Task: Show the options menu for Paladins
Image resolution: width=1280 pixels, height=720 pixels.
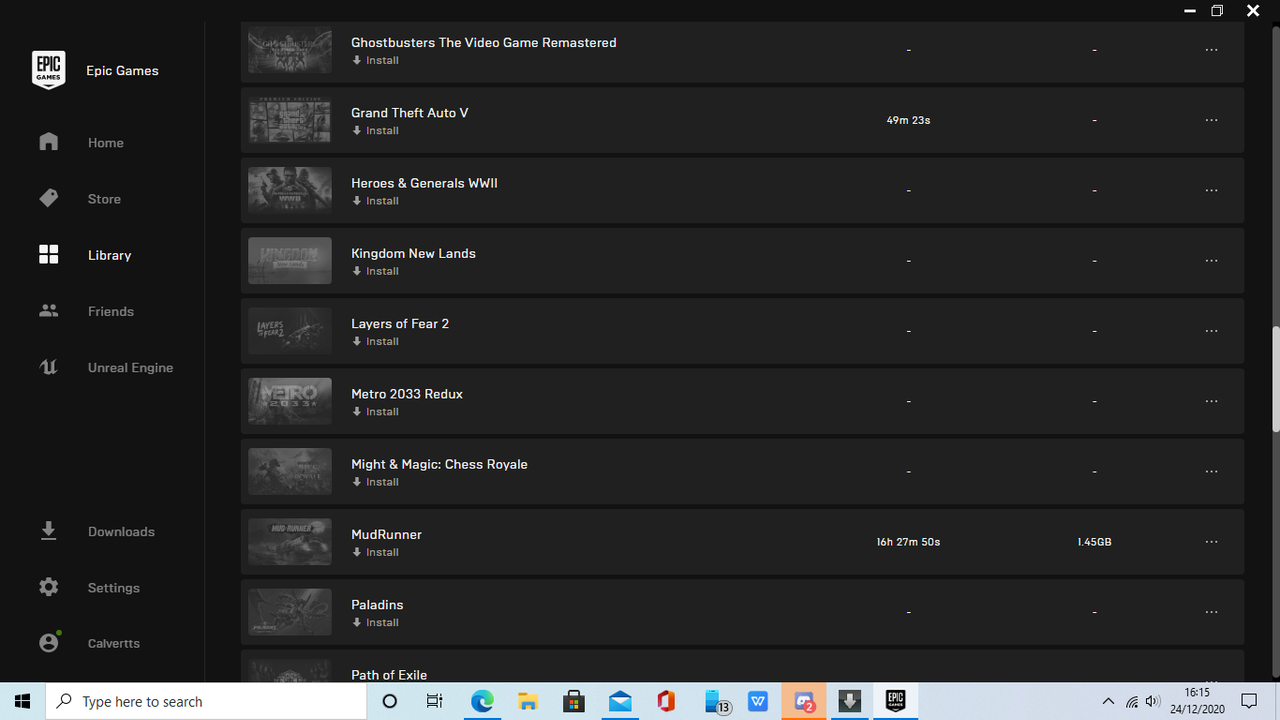Action: pyautogui.click(x=1211, y=612)
